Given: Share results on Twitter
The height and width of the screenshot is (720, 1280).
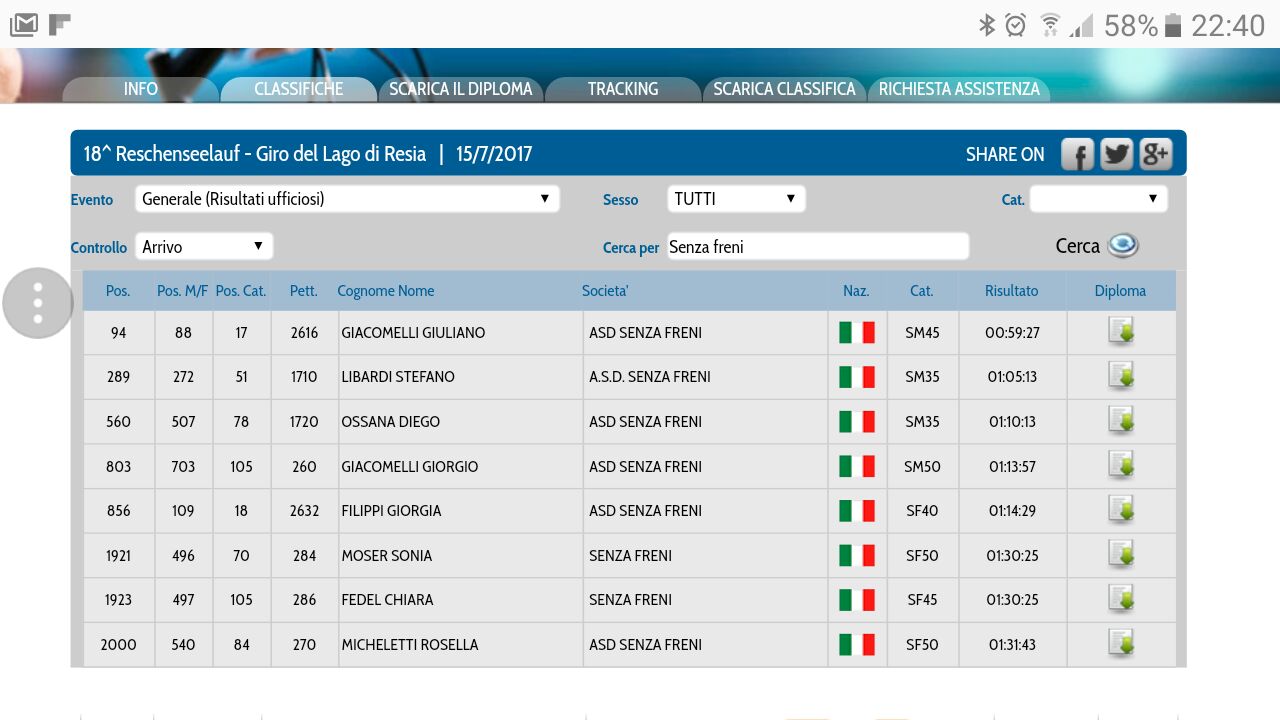Looking at the screenshot, I should pos(1116,154).
